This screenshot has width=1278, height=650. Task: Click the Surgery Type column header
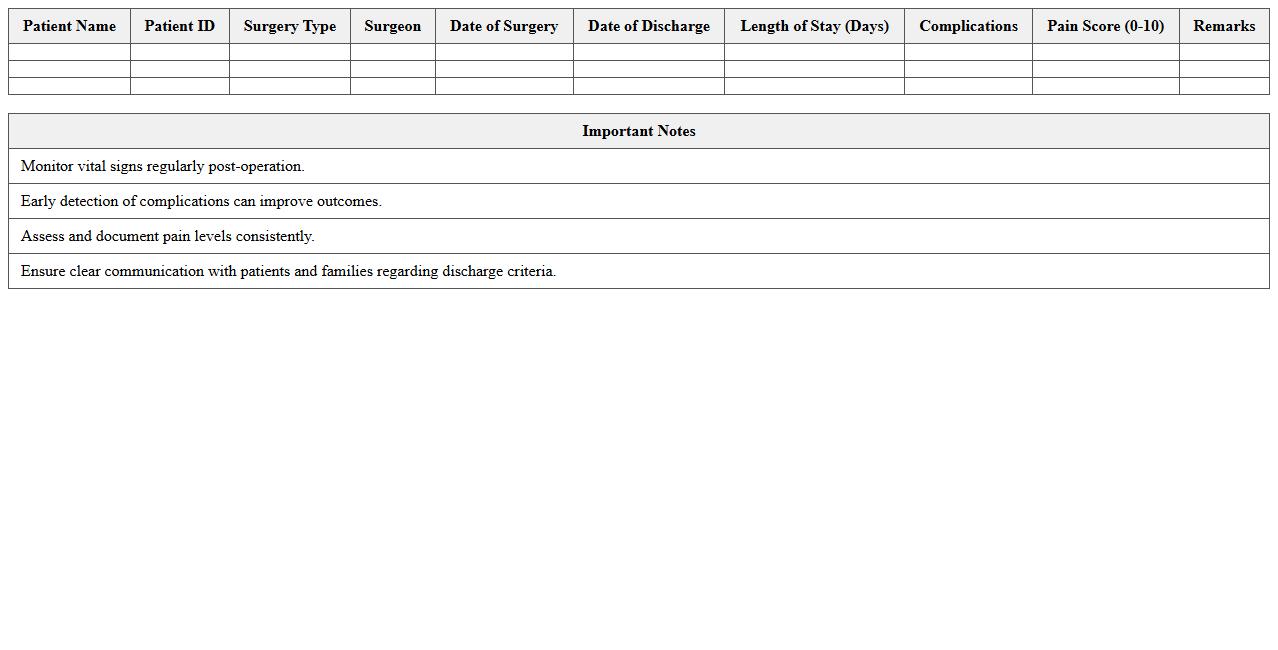pos(289,26)
